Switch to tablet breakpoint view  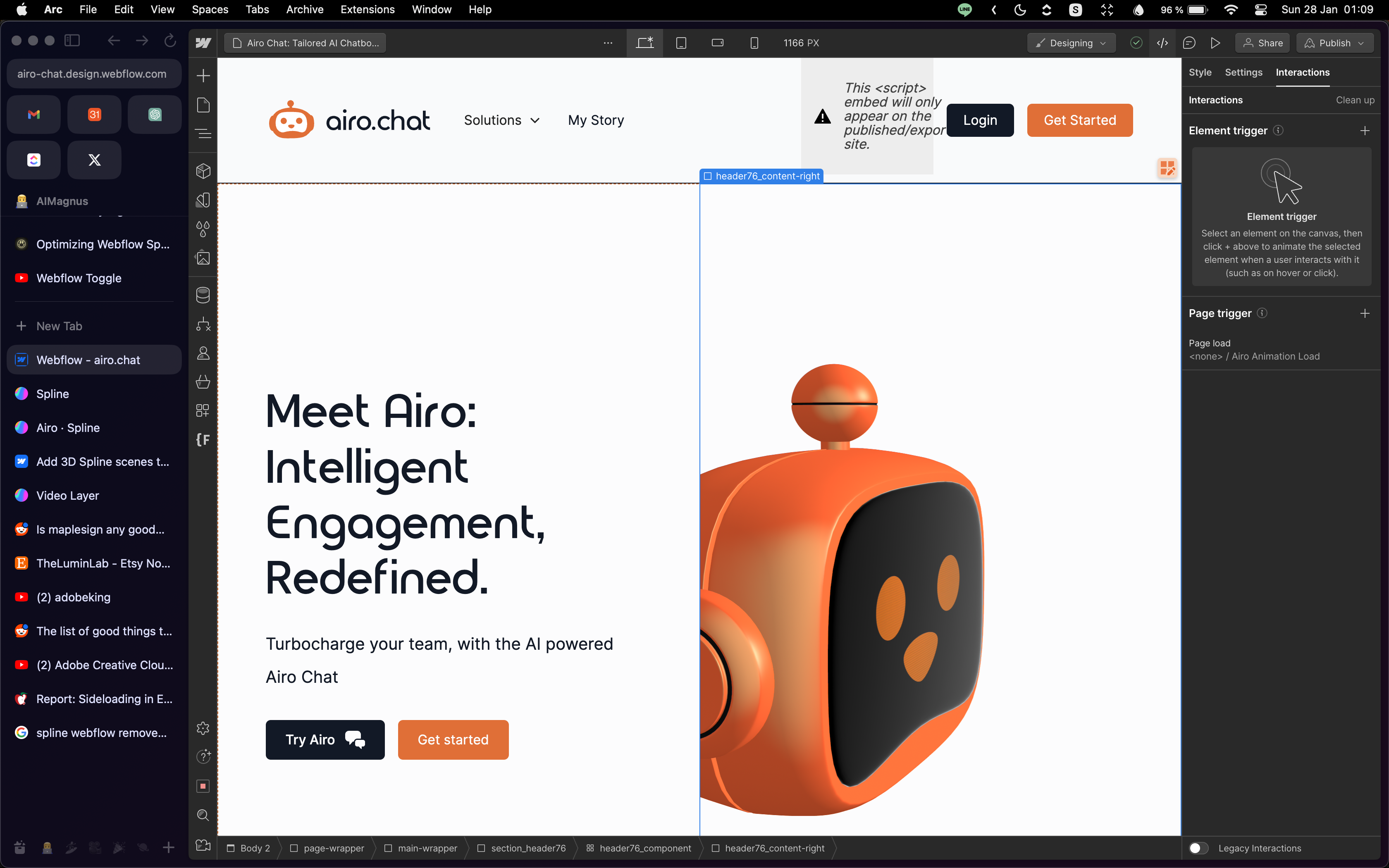pos(681,43)
